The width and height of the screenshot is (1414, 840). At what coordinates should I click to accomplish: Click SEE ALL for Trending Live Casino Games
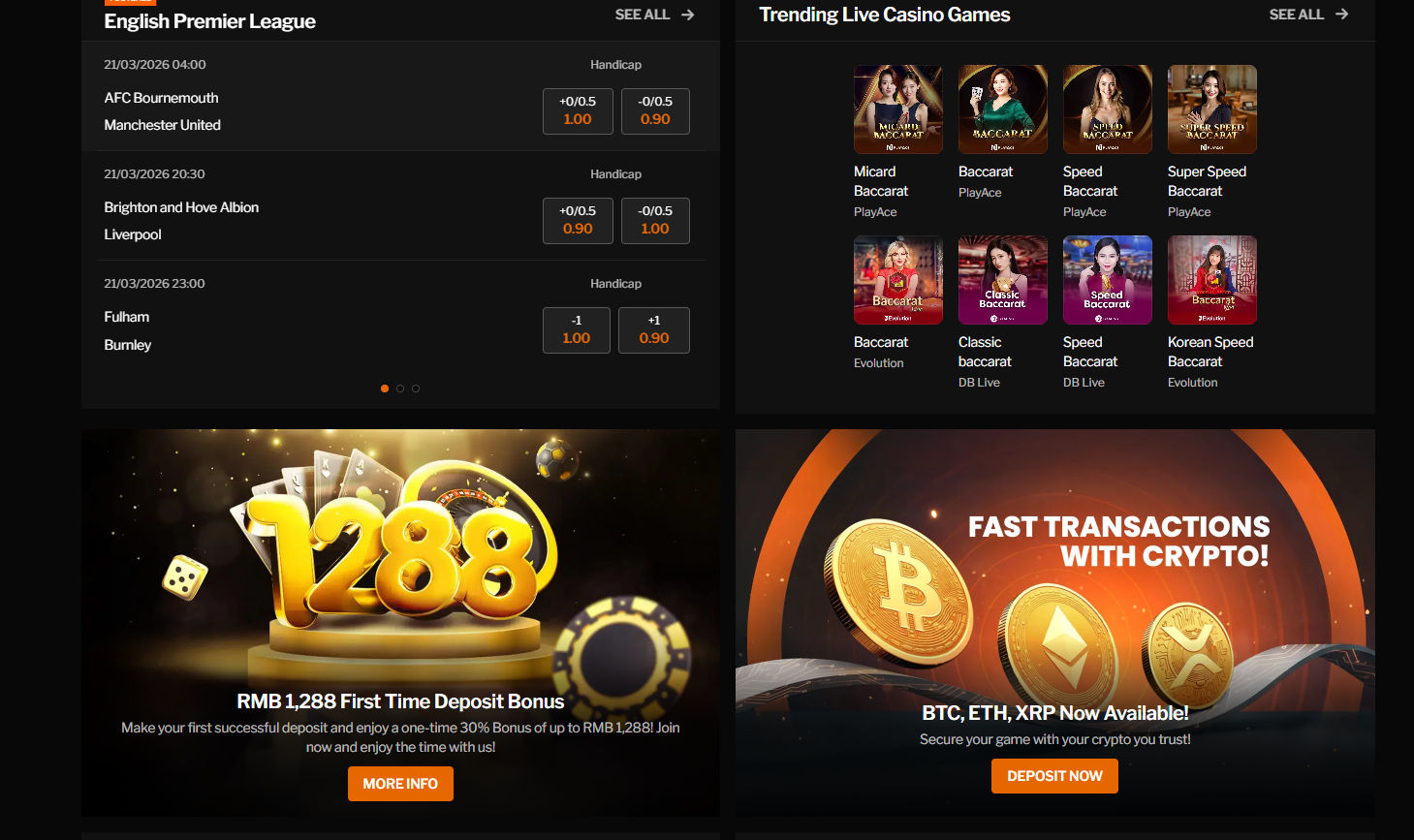(x=1308, y=15)
